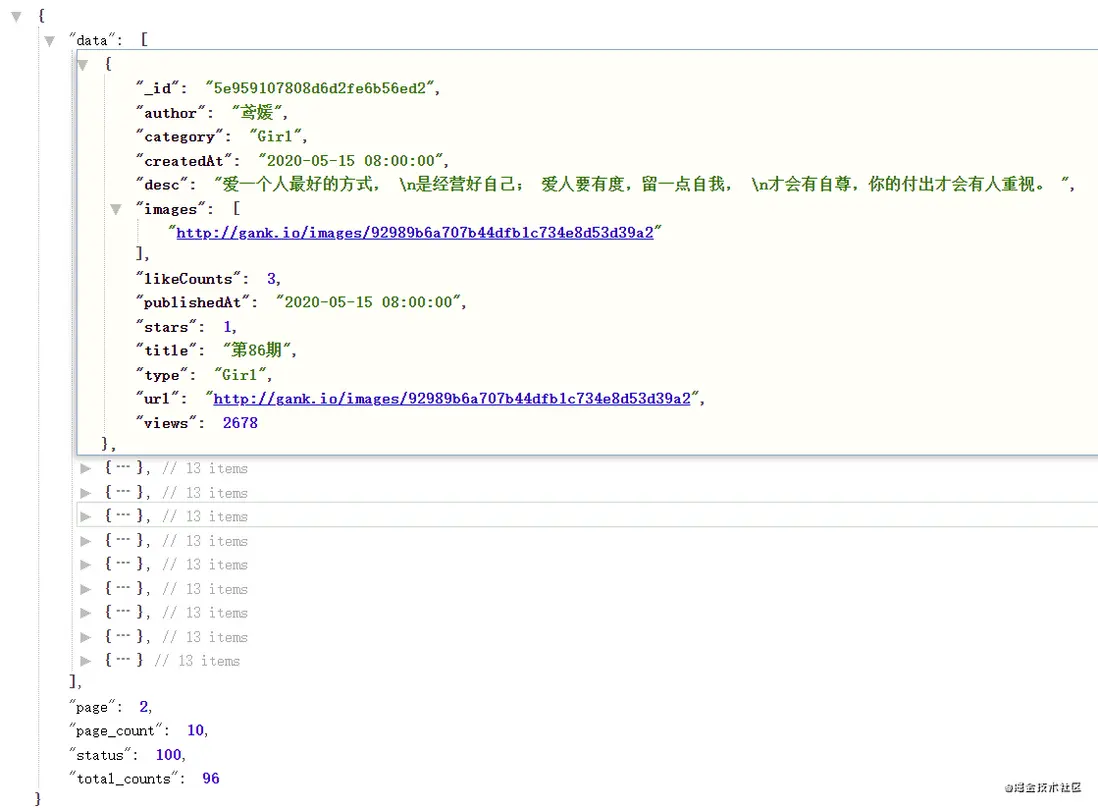The image size is (1098, 808).
Task: Click the "url" key name
Action: [156, 399]
